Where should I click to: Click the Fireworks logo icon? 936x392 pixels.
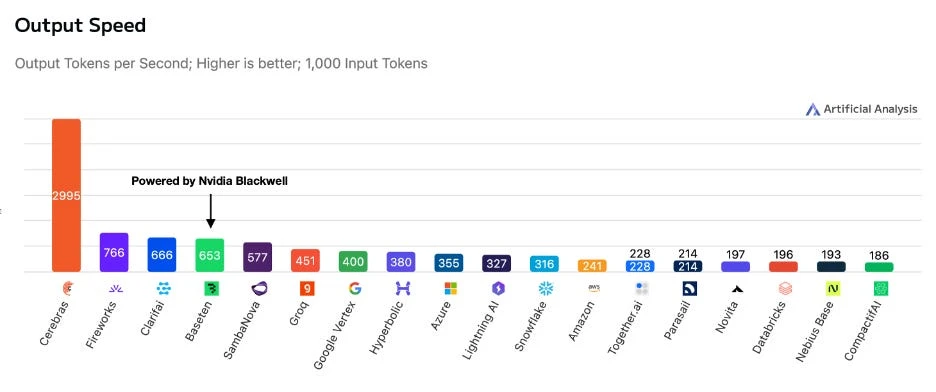[x=115, y=289]
